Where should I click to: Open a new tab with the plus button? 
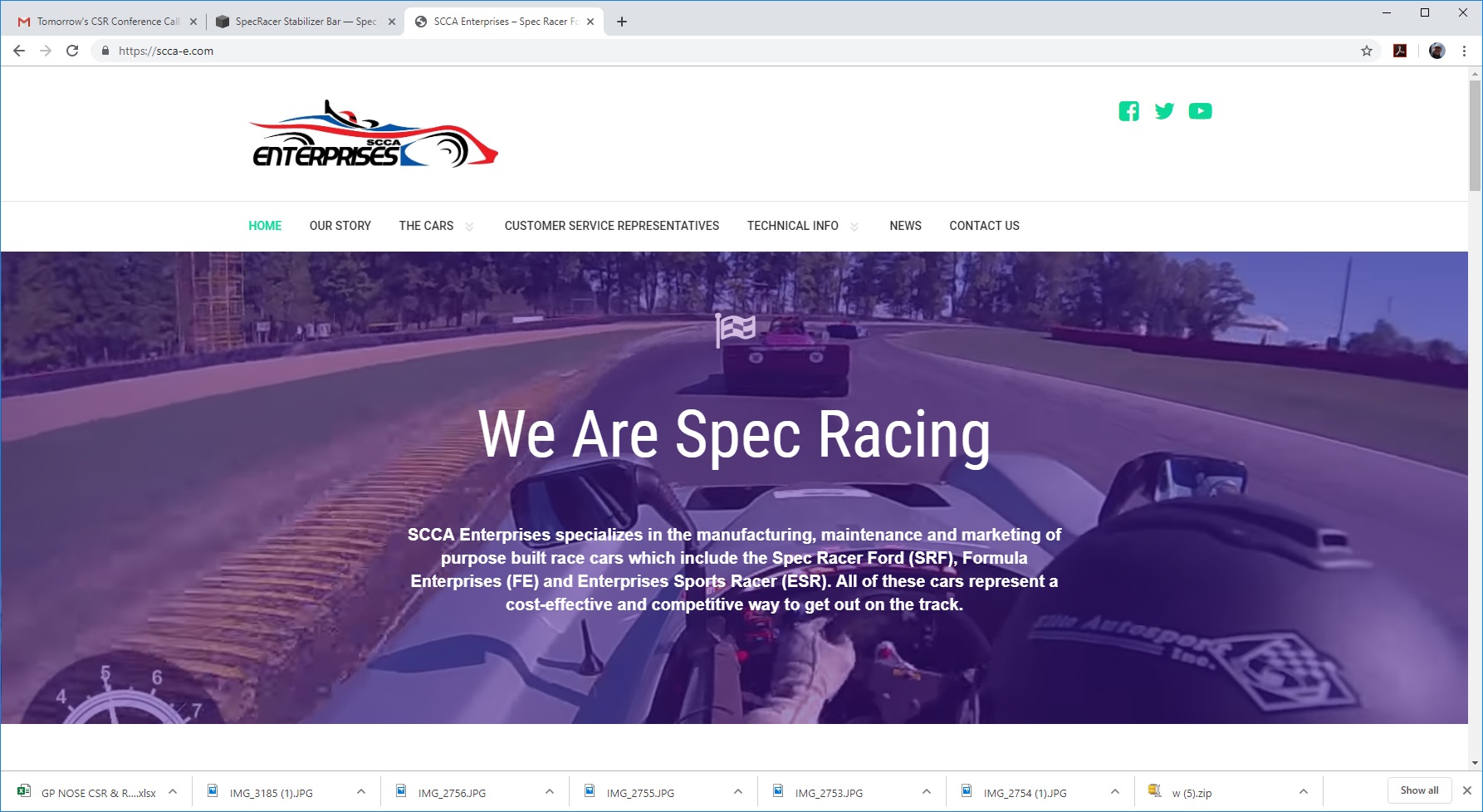pyautogui.click(x=622, y=22)
